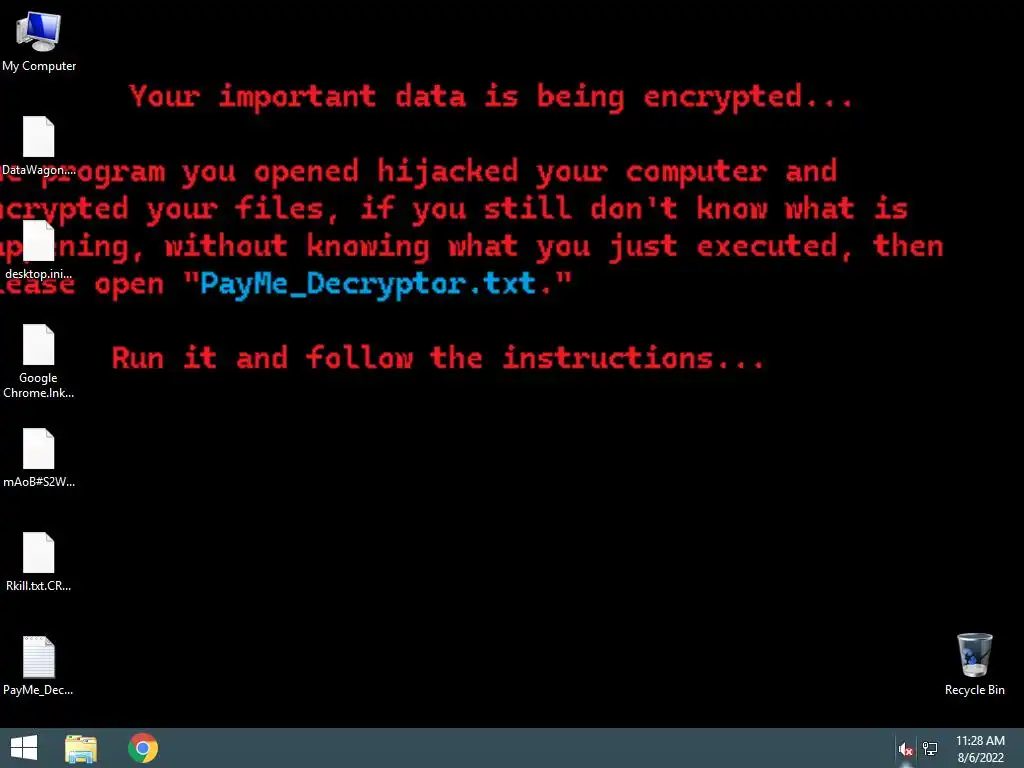Open the Windows Start menu
Viewport: 1024px width, 768px height.
coord(24,748)
